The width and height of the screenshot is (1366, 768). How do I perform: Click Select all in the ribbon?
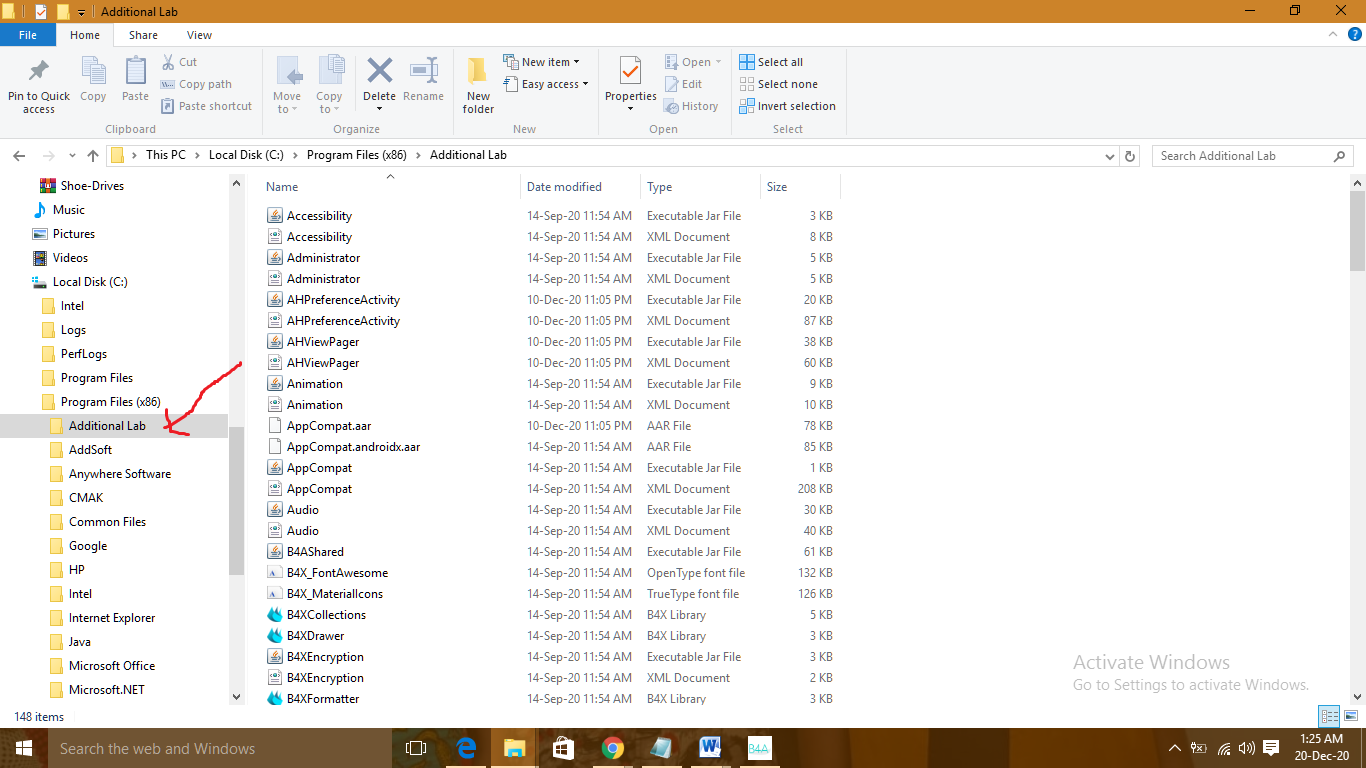tap(771, 62)
